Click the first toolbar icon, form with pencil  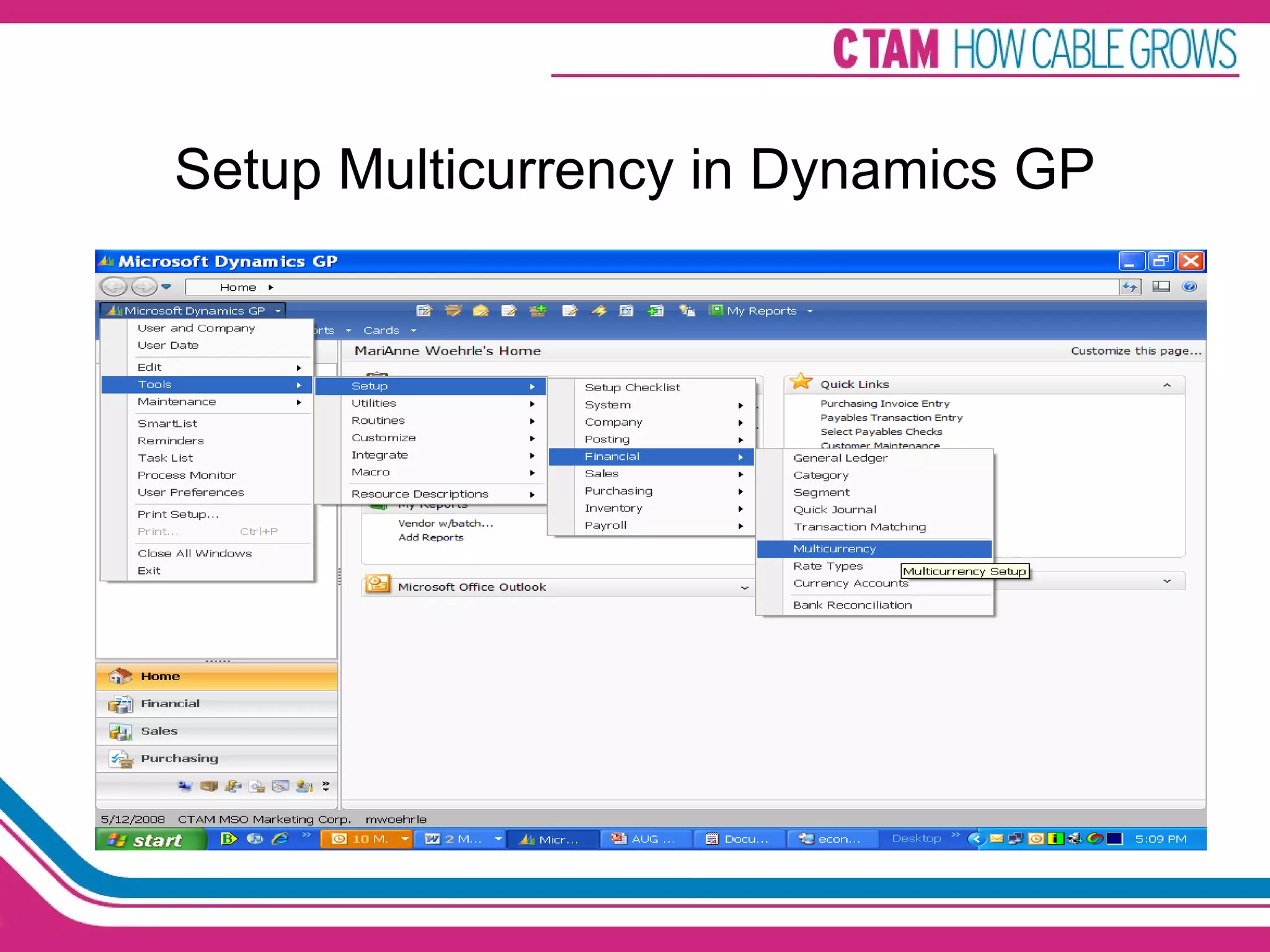424,311
